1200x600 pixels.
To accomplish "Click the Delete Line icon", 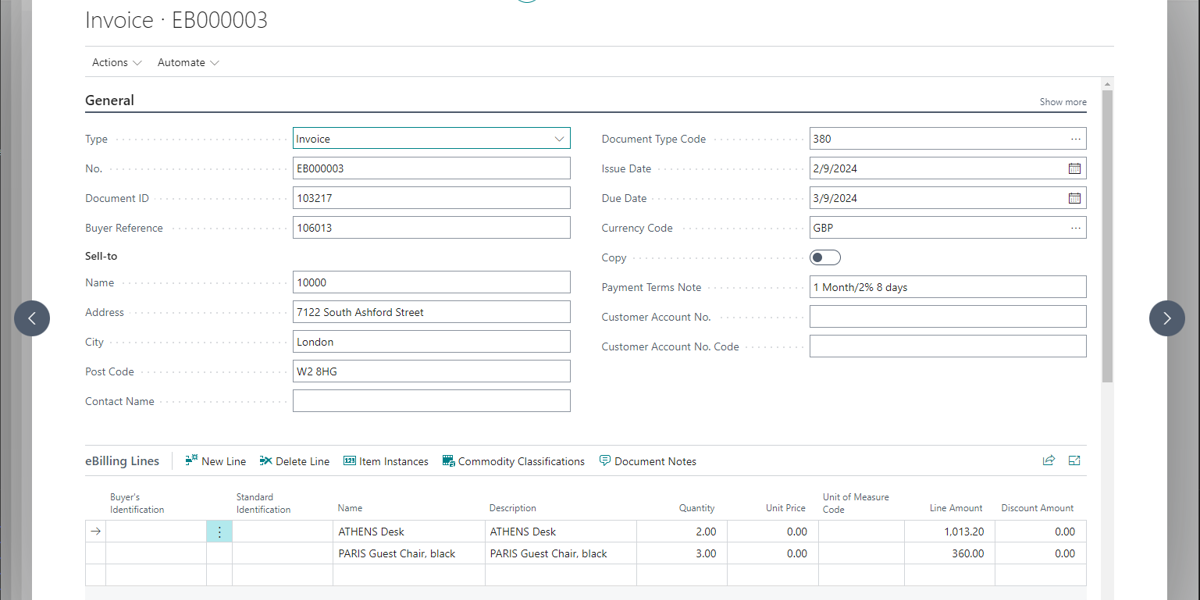I will click(266, 461).
